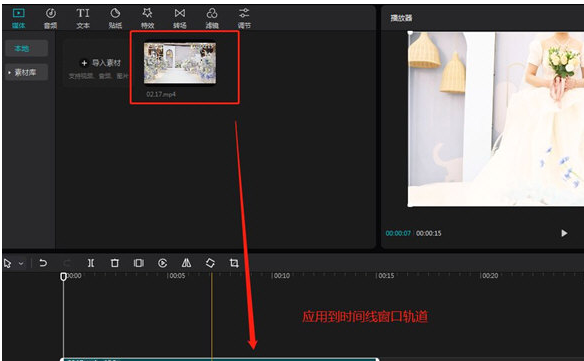Apply reverse playback to the clip
This screenshot has height=361, width=584.
[x=162, y=263]
